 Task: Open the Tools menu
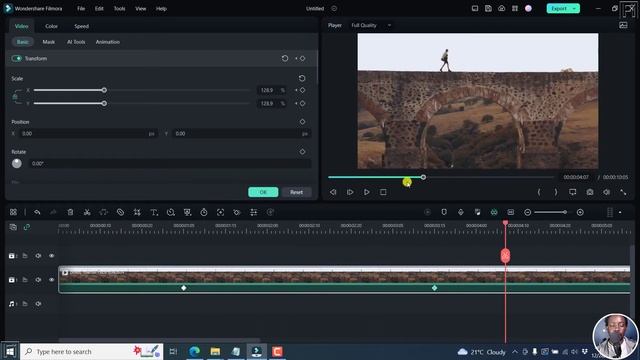click(120, 9)
